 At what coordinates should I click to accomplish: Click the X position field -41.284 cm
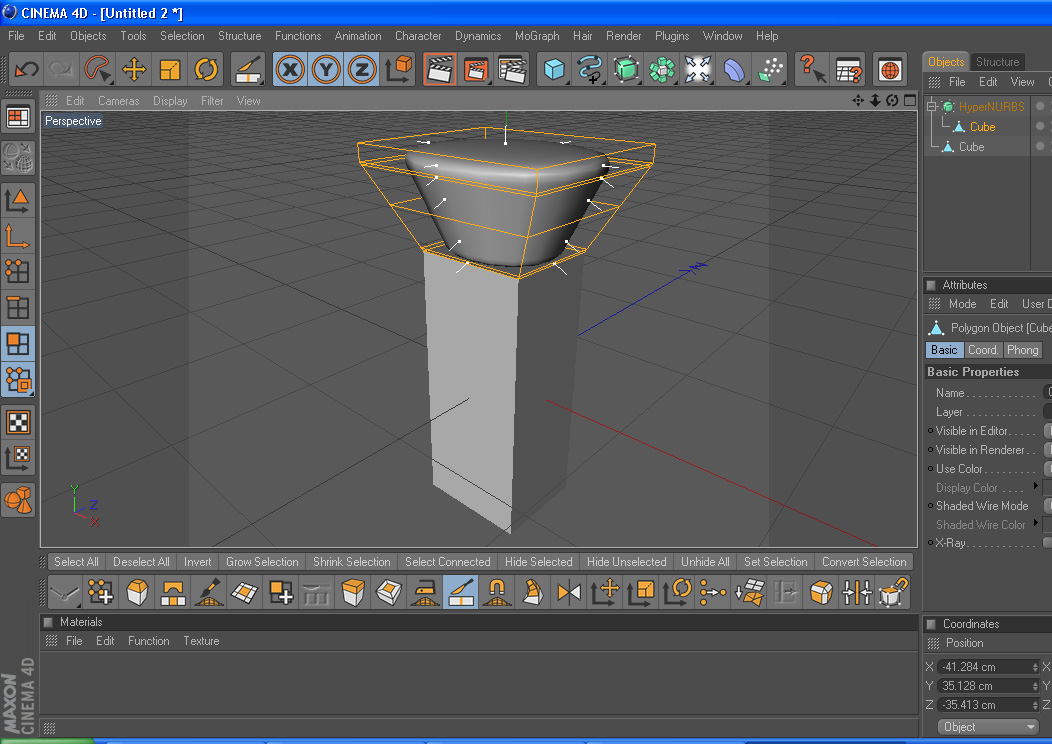pos(988,667)
